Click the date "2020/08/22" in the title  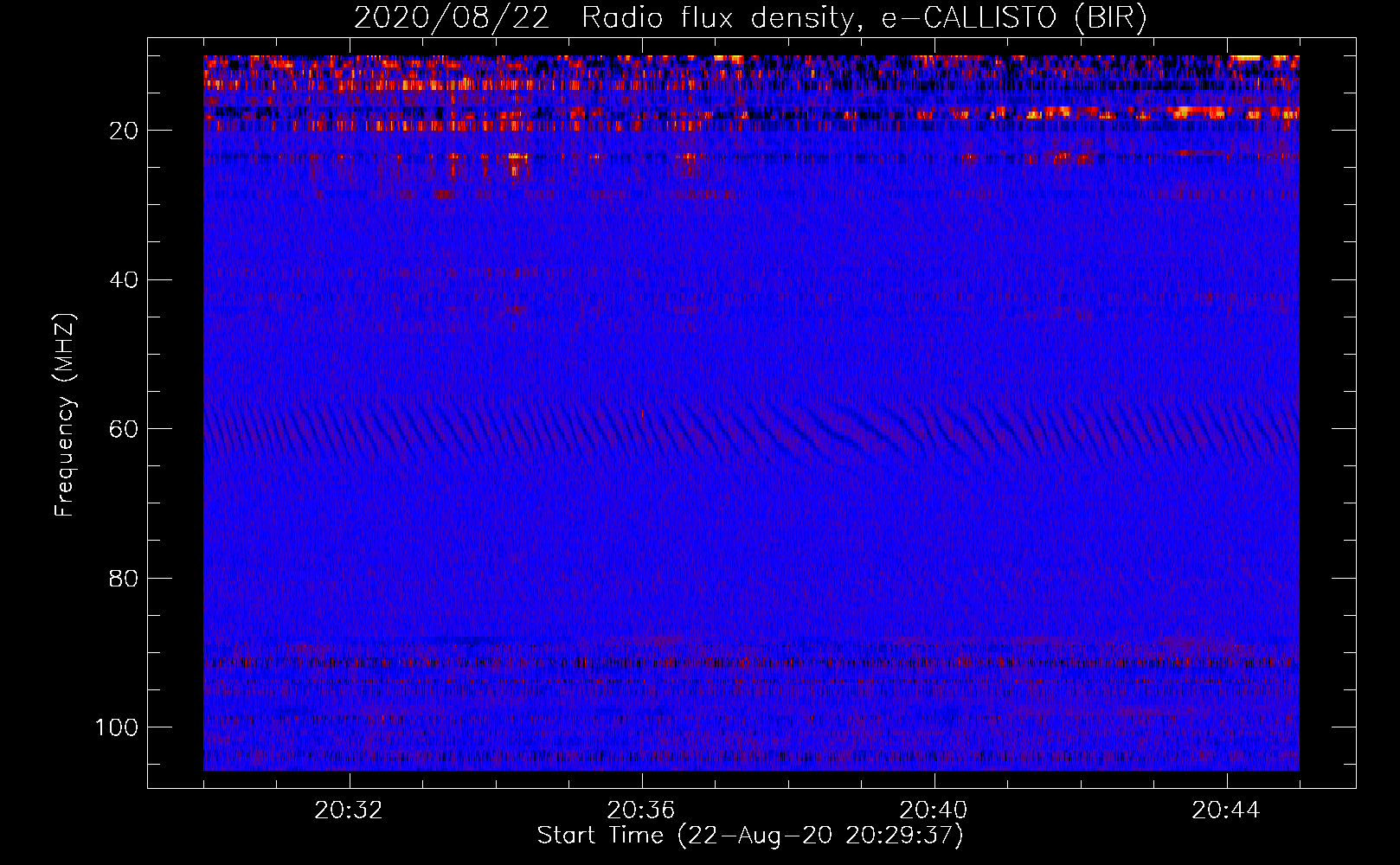click(452, 18)
